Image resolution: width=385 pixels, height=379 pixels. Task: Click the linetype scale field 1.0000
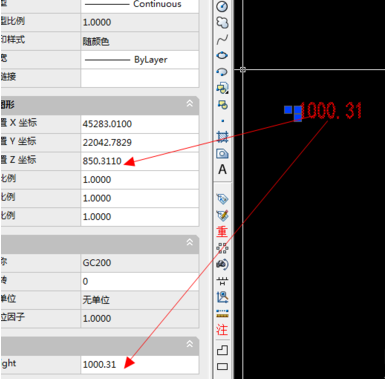click(x=140, y=22)
